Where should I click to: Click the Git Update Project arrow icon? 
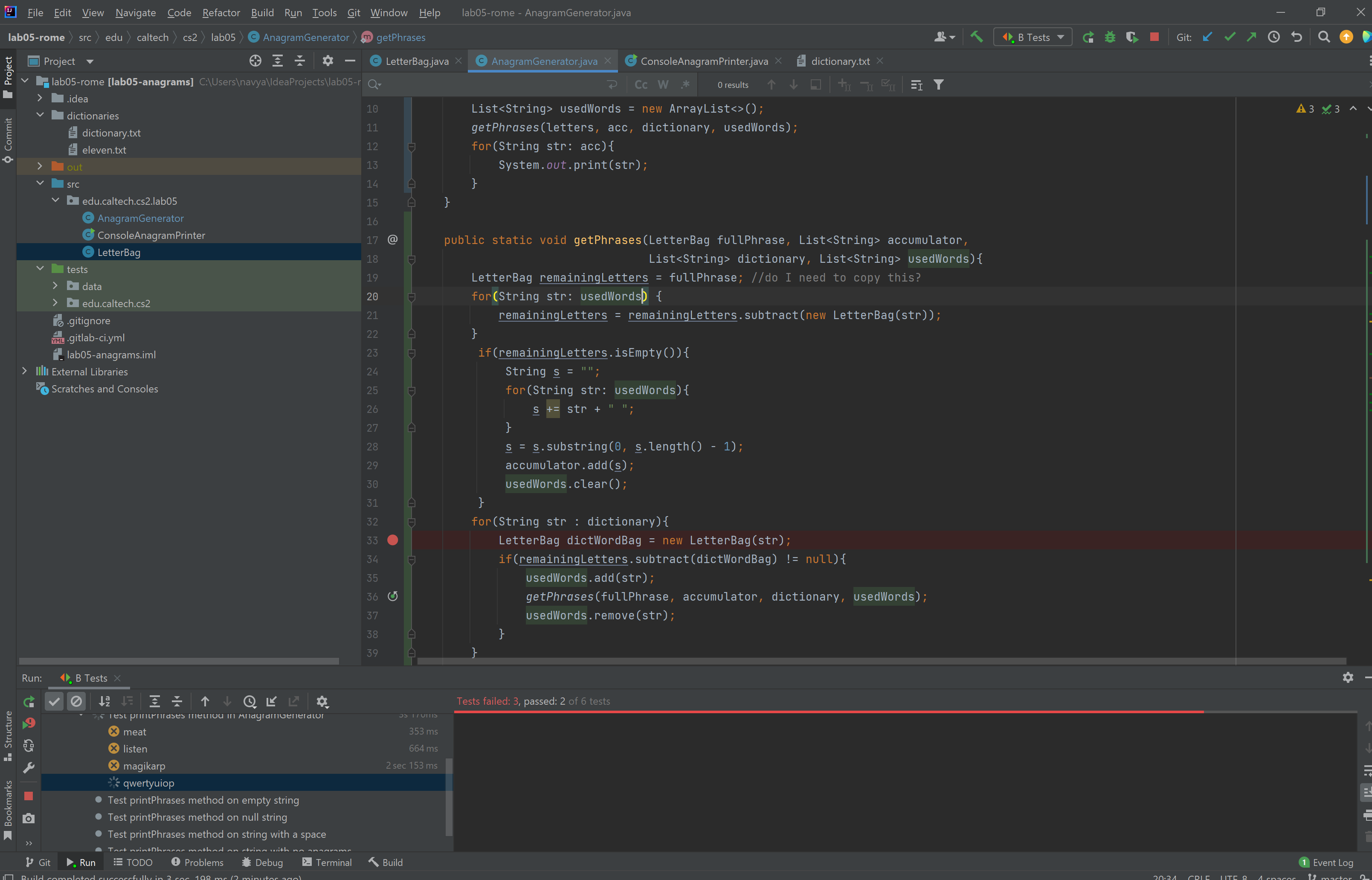1207,37
